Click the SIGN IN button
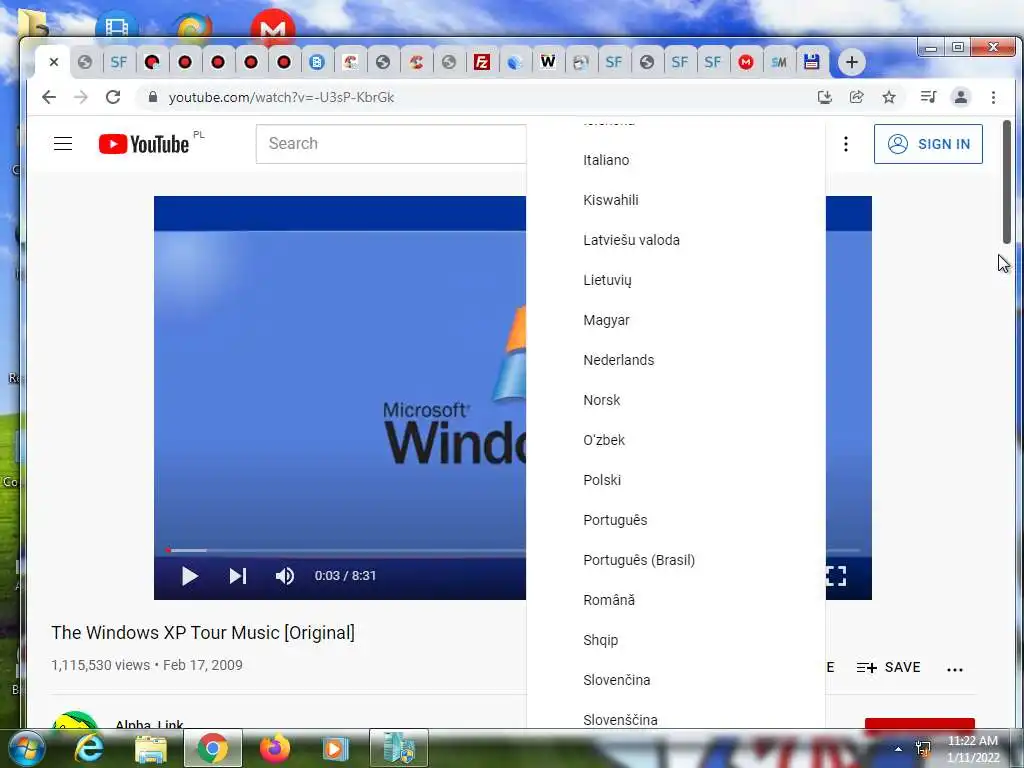The height and width of the screenshot is (768, 1024). pos(928,144)
